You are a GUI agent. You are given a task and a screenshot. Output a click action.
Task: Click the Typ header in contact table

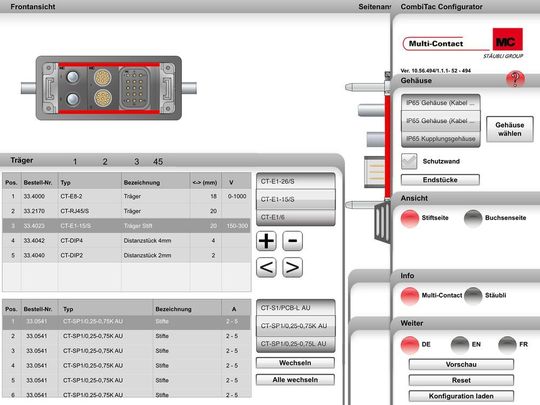coord(68,309)
